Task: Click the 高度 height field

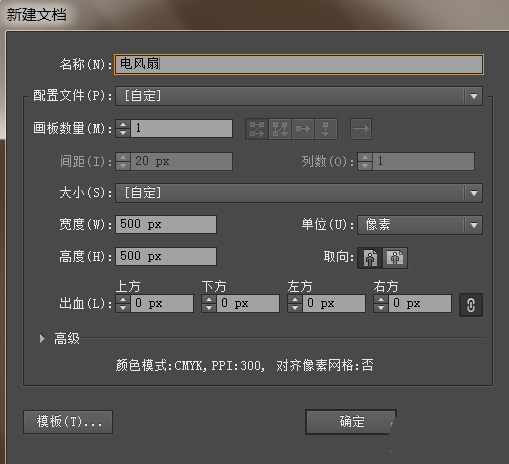Action: pos(166,256)
